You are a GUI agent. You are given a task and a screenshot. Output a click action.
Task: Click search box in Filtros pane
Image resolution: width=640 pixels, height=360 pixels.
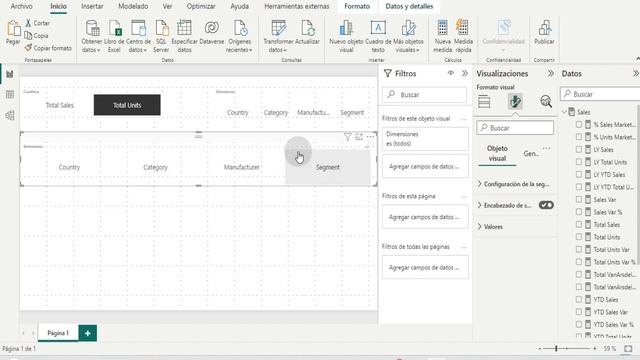click(424, 95)
